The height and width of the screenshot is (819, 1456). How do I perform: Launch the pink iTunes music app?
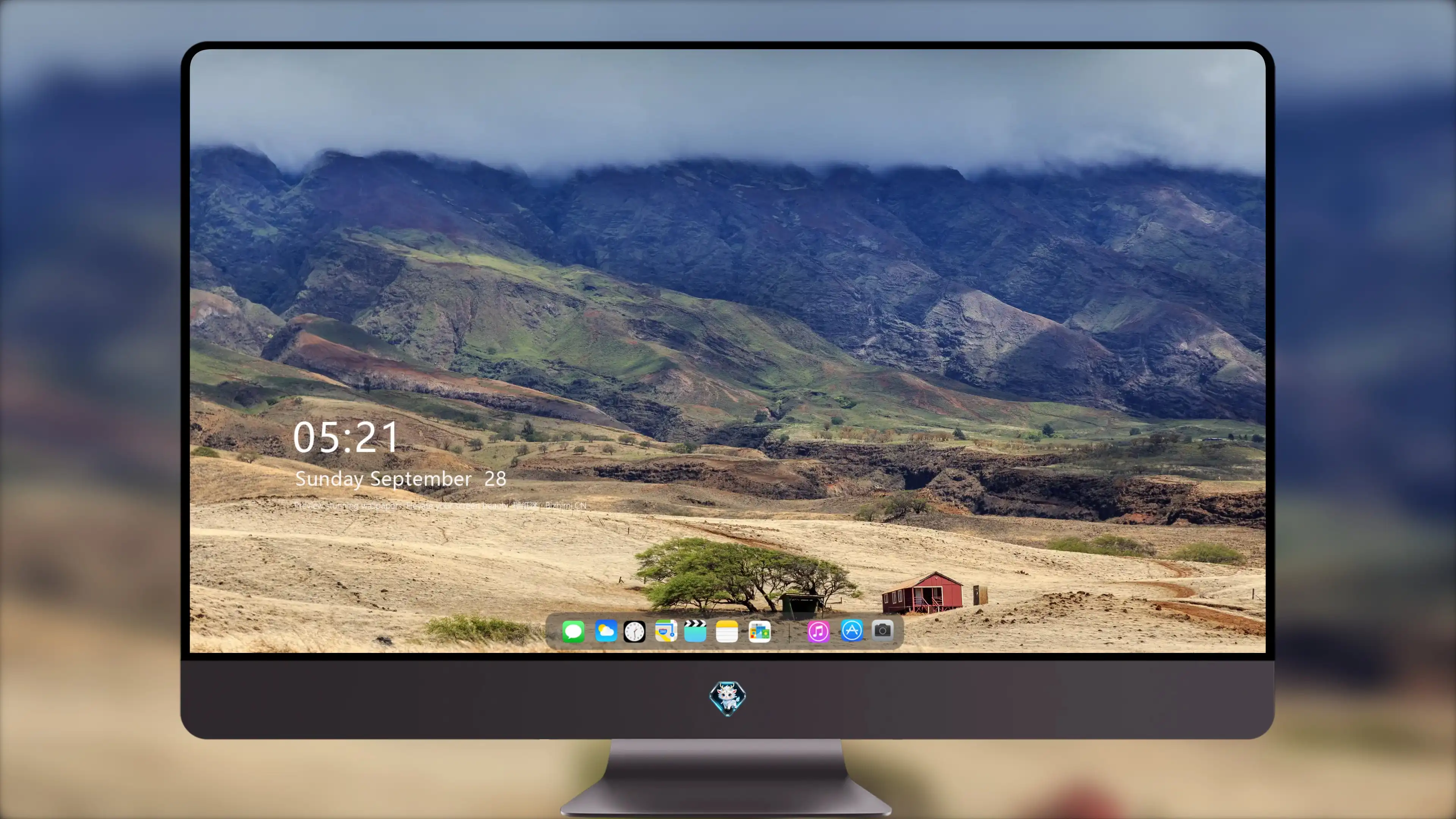(x=819, y=631)
